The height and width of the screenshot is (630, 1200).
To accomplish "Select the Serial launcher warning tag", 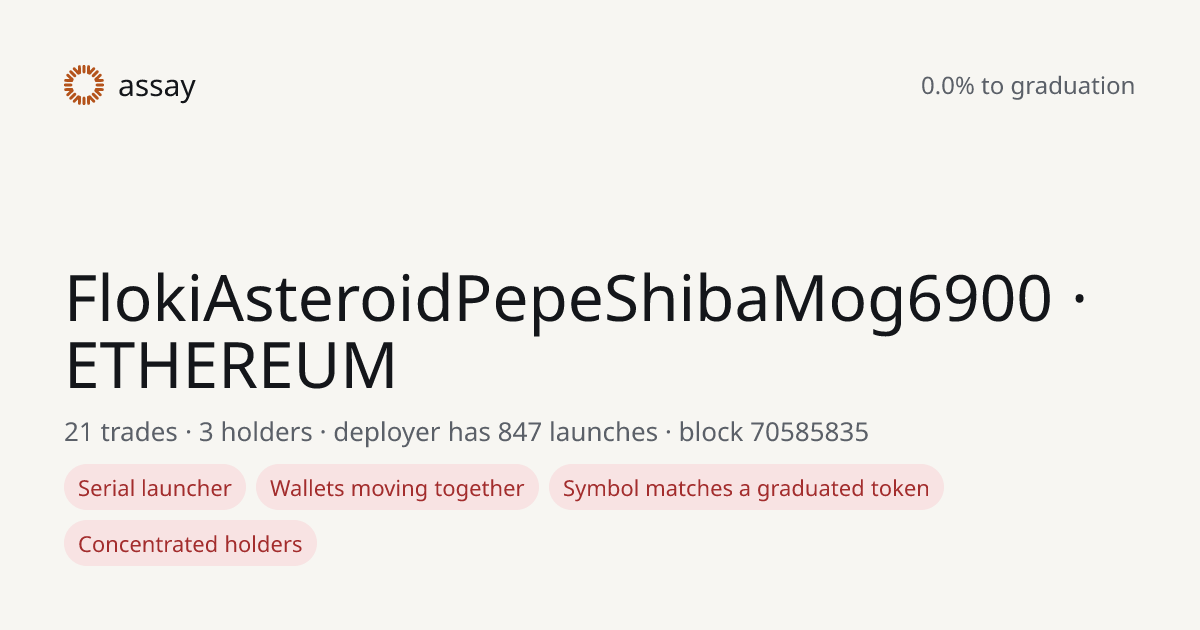I will (x=155, y=488).
